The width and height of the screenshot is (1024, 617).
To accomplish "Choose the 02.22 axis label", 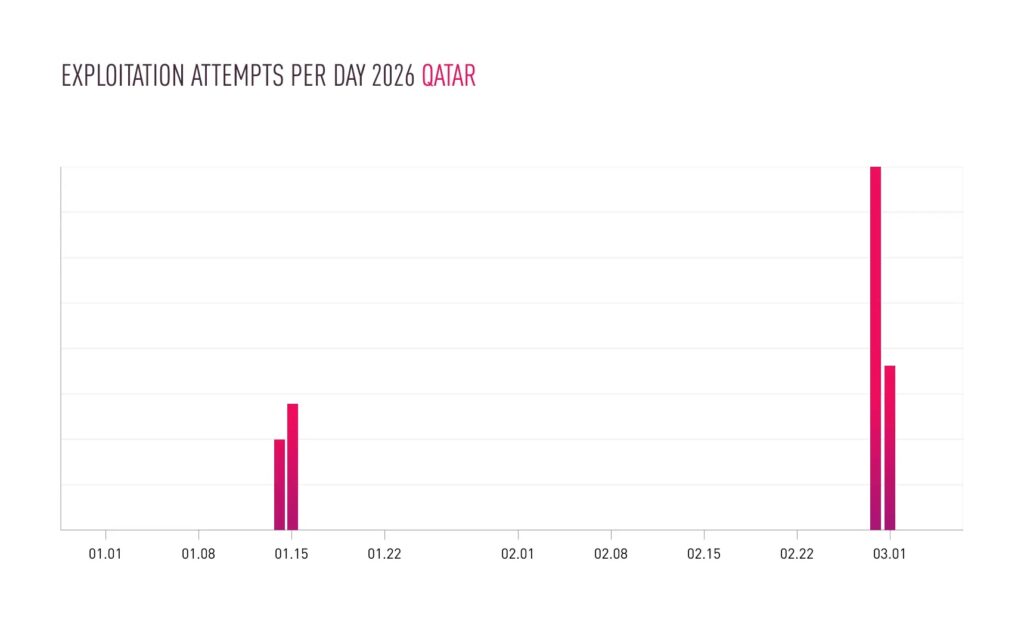I will tap(796, 553).
